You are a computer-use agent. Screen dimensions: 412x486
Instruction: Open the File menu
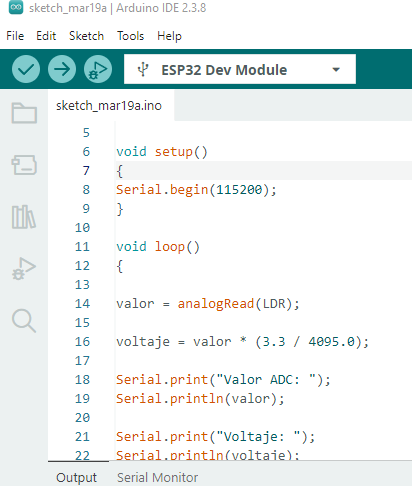pyautogui.click(x=15, y=36)
